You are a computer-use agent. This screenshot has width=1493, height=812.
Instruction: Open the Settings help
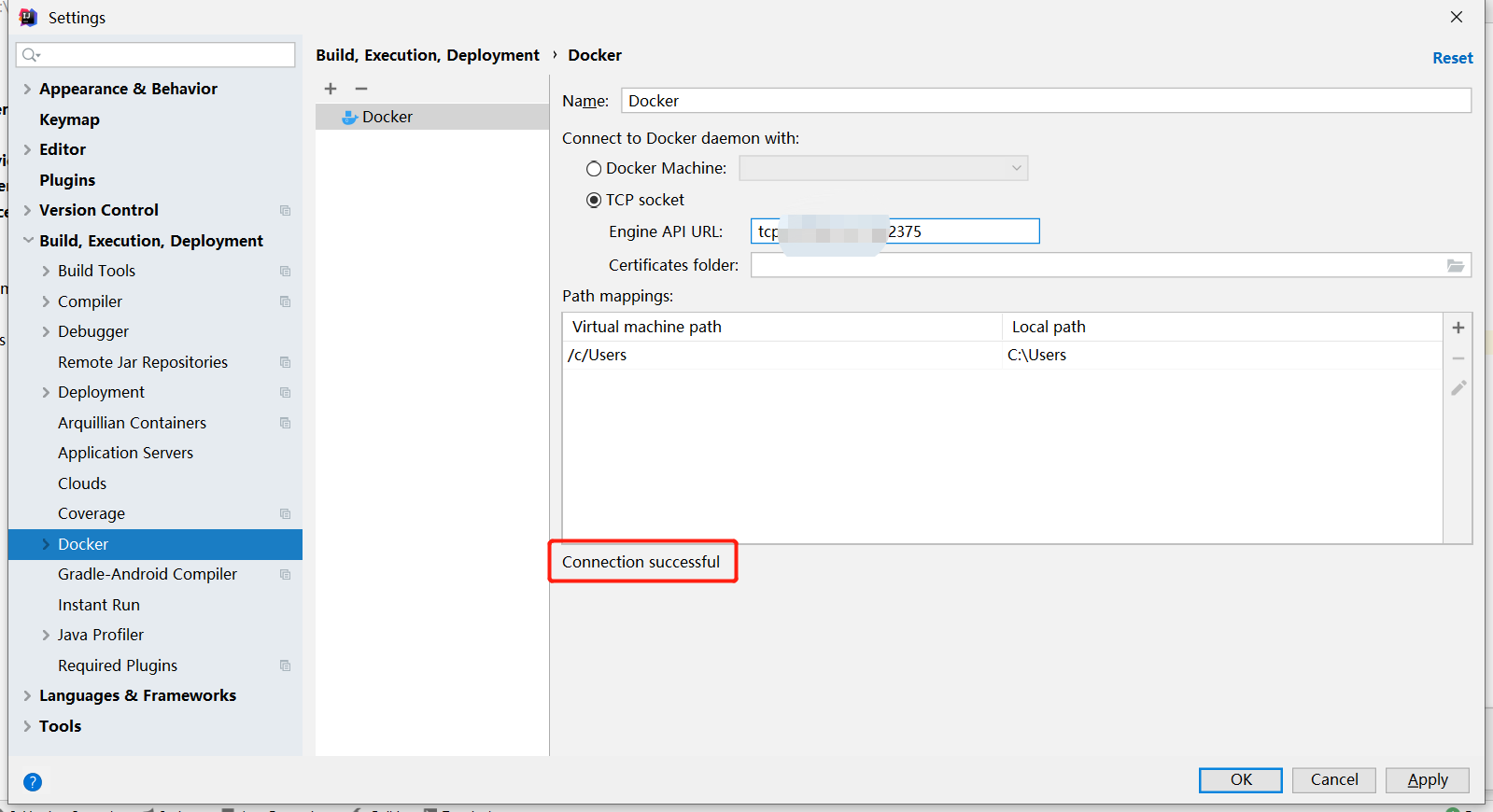pyautogui.click(x=33, y=782)
